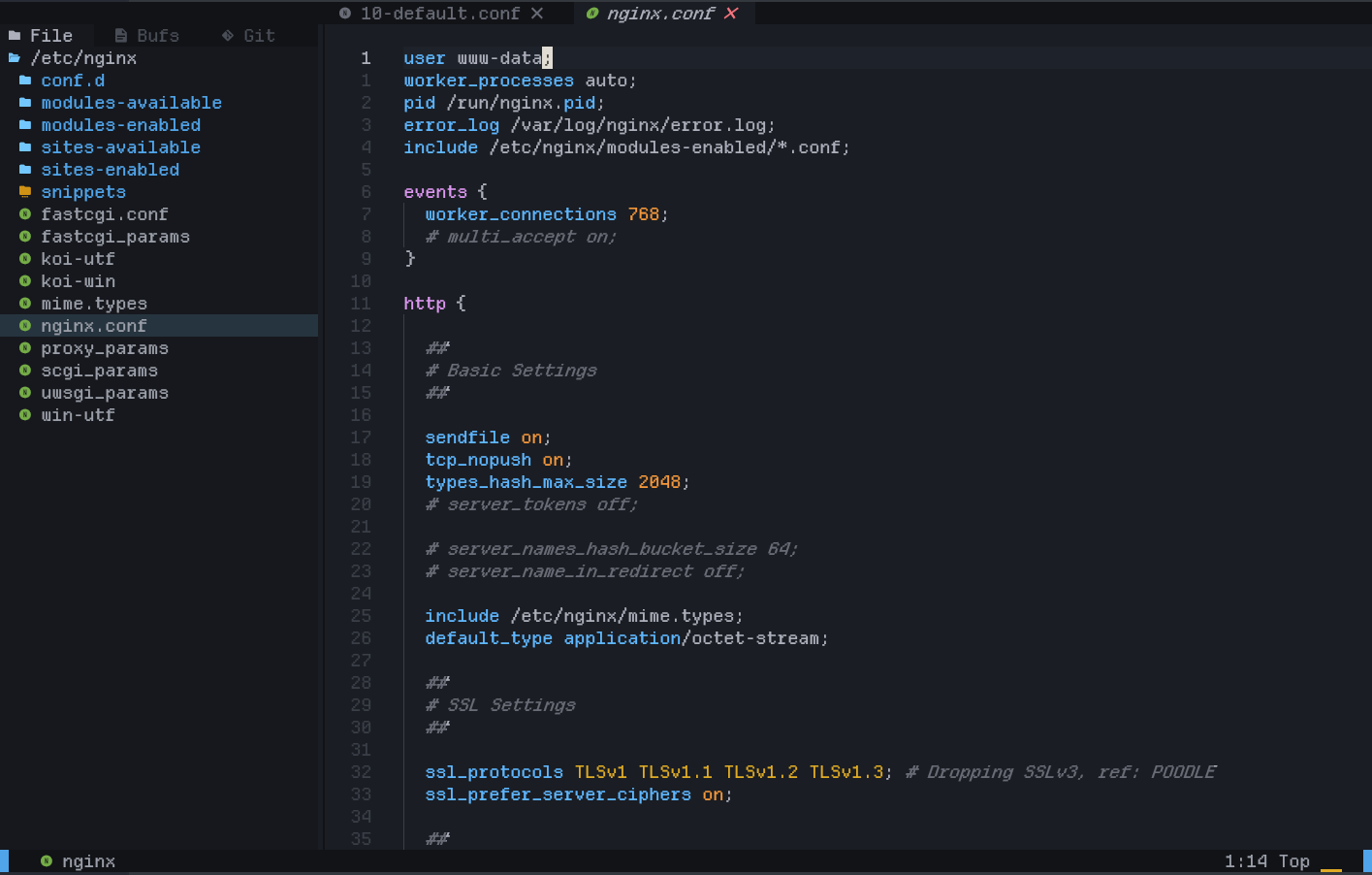1372x875 pixels.
Task: Open scgi_params from the file tree
Action: 99,371
